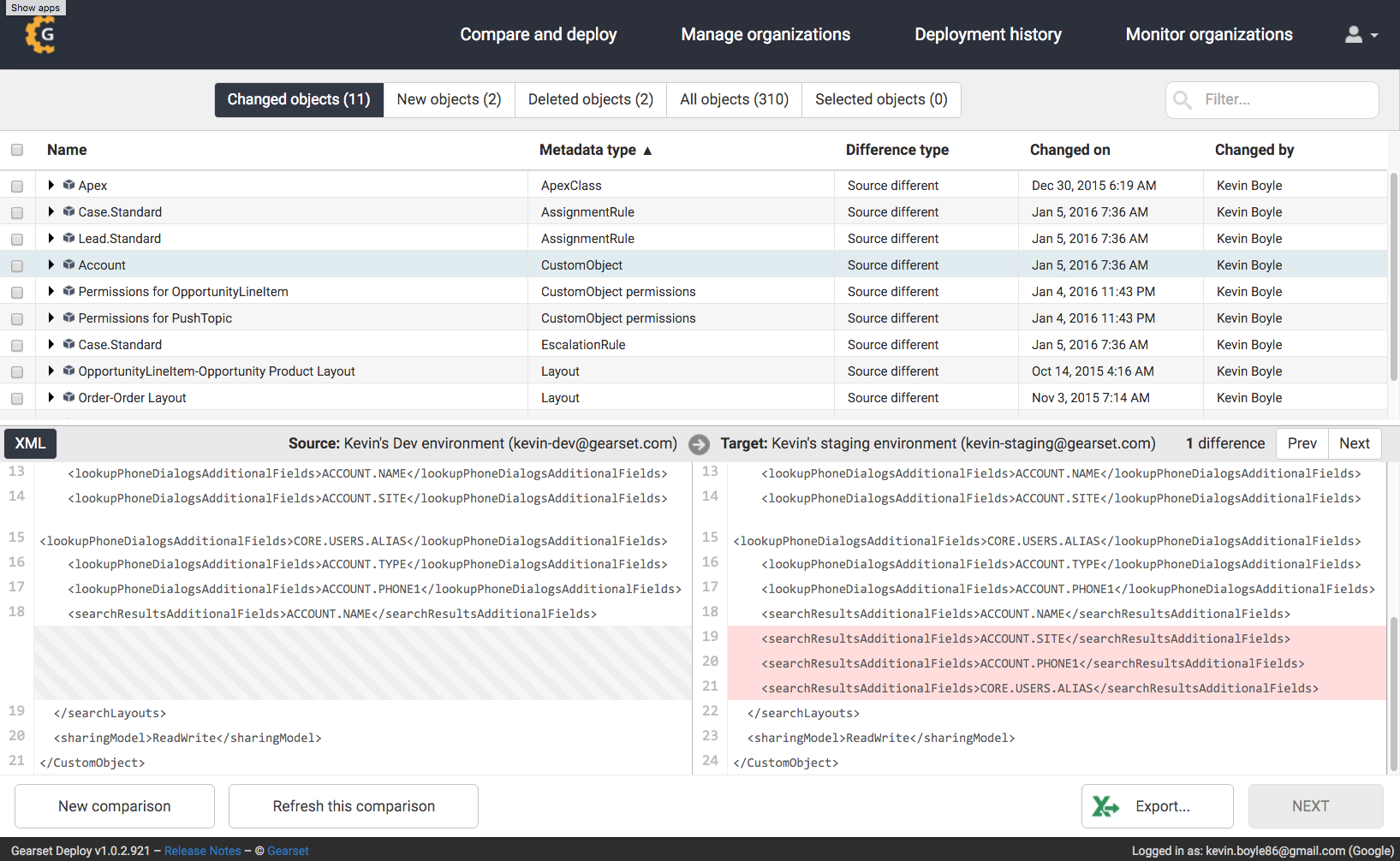Sort by Name column header
This screenshot has width=1400, height=861.
coord(67,150)
